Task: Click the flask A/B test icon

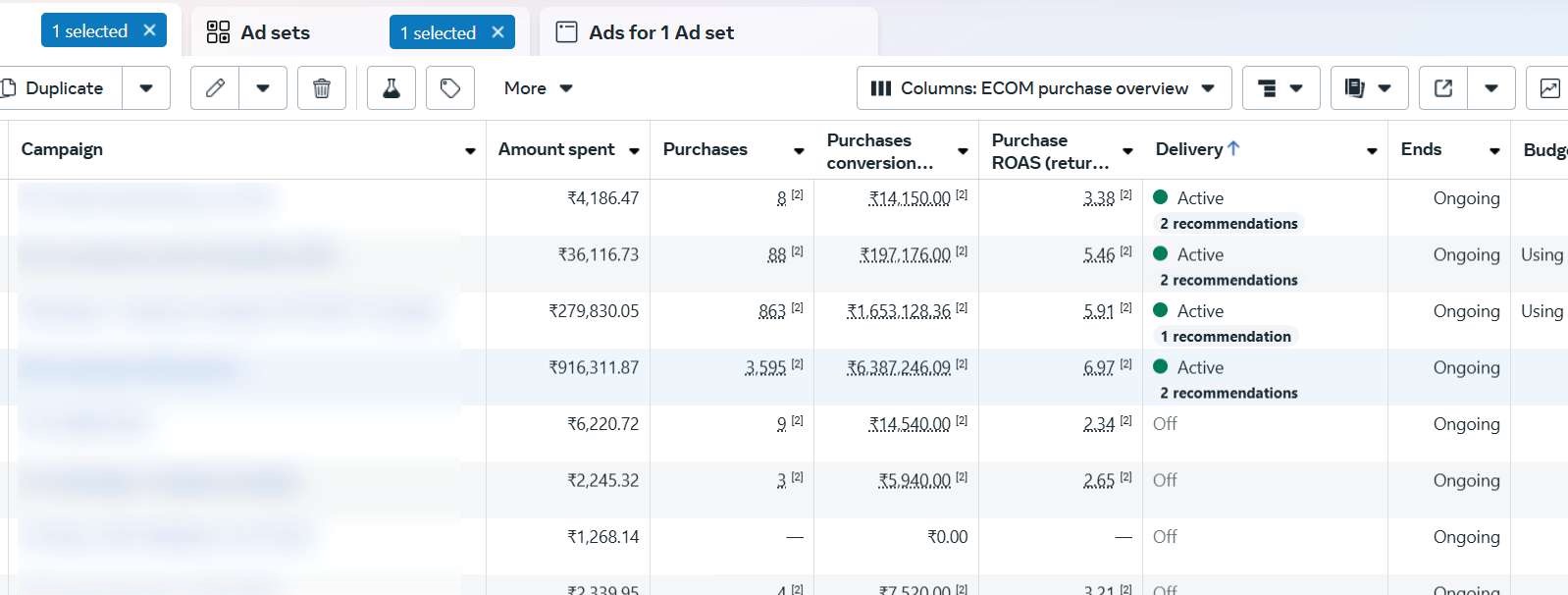Action: coord(392,88)
